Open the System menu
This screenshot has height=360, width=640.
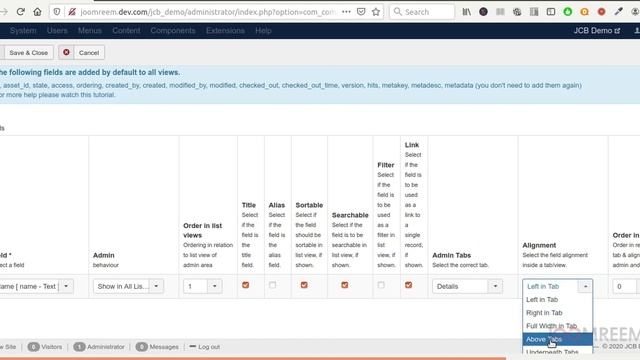point(23,31)
